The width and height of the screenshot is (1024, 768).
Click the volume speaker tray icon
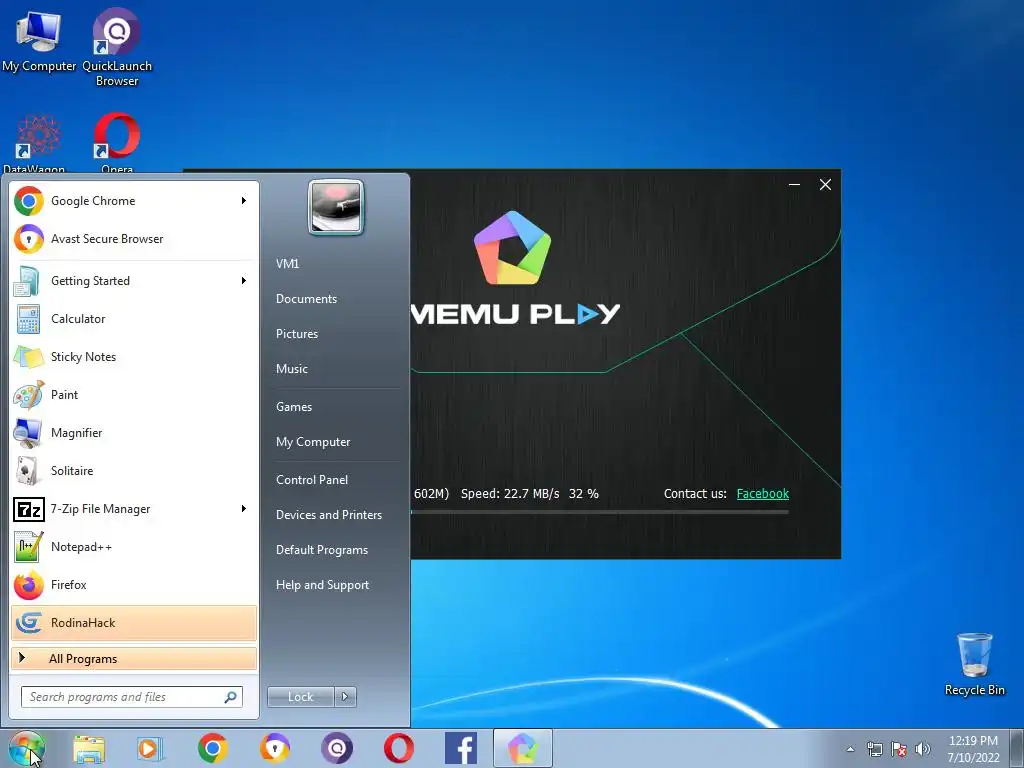[x=923, y=749]
